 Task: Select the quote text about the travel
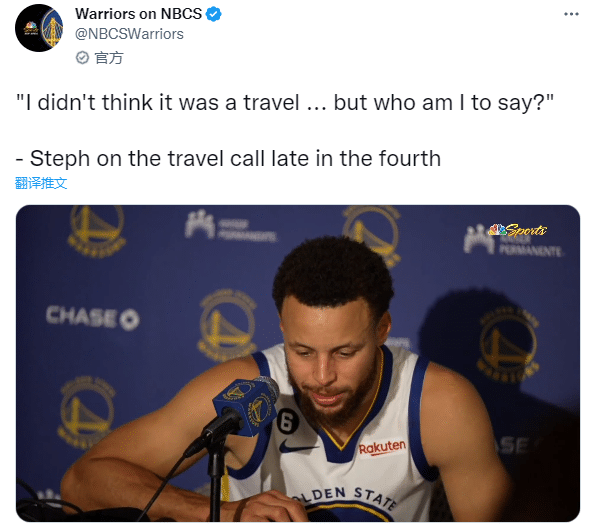285,102
